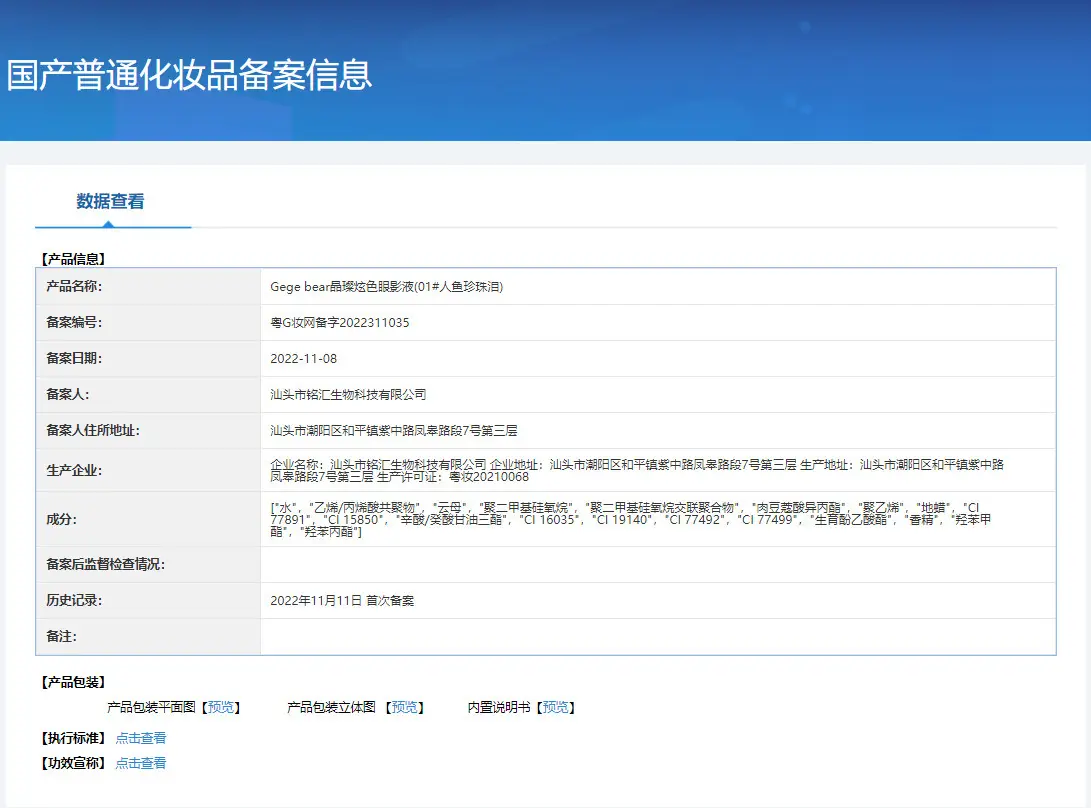Click the 备案编号 label
Viewport: 1091px width, 808px height.
[74, 322]
